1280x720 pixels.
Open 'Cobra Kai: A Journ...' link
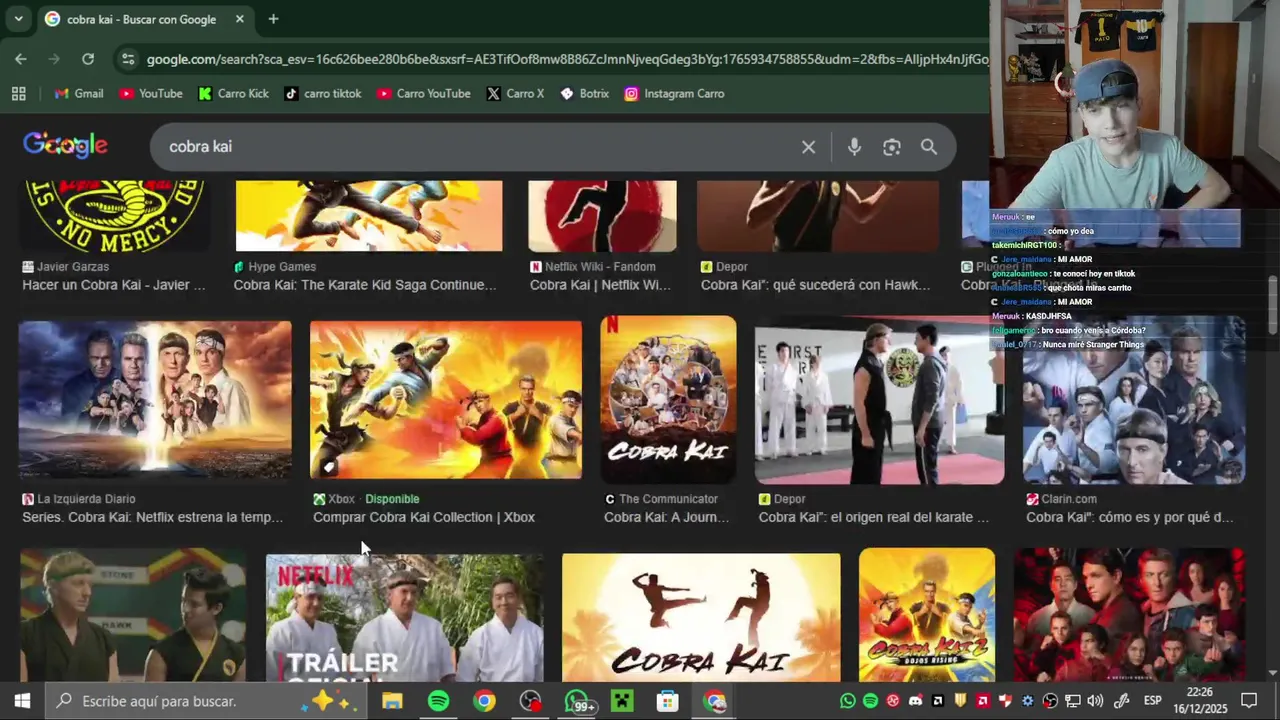[667, 517]
